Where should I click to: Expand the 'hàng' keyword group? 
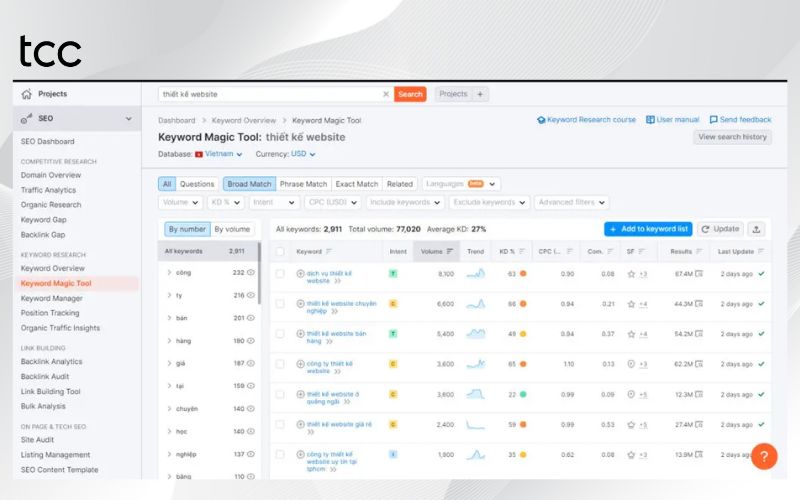pos(169,340)
